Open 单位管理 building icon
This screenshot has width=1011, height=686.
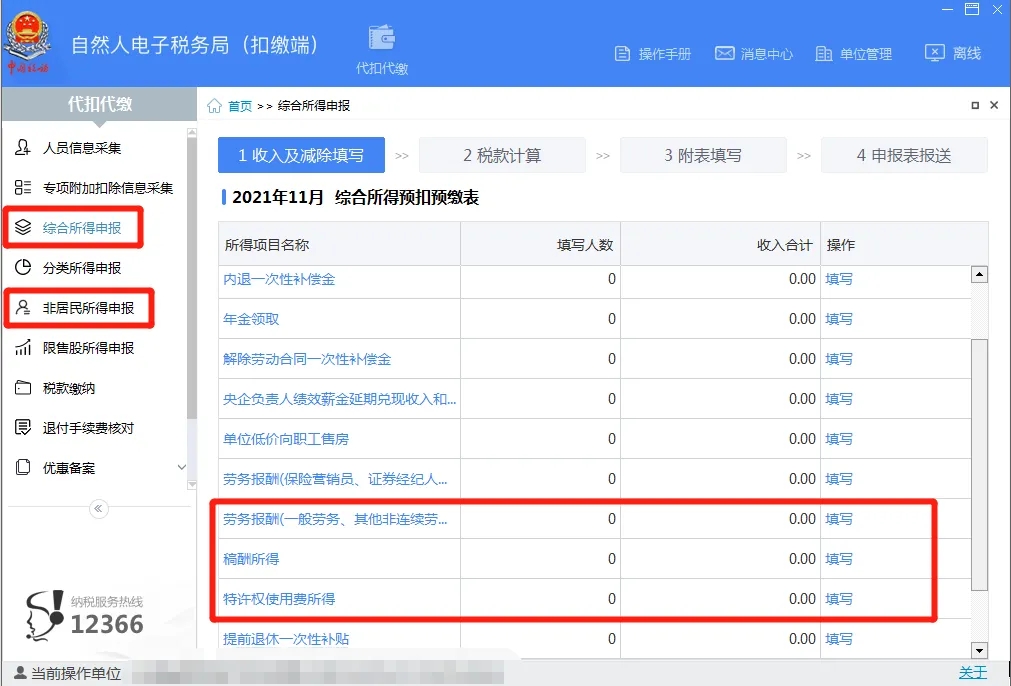click(x=823, y=54)
